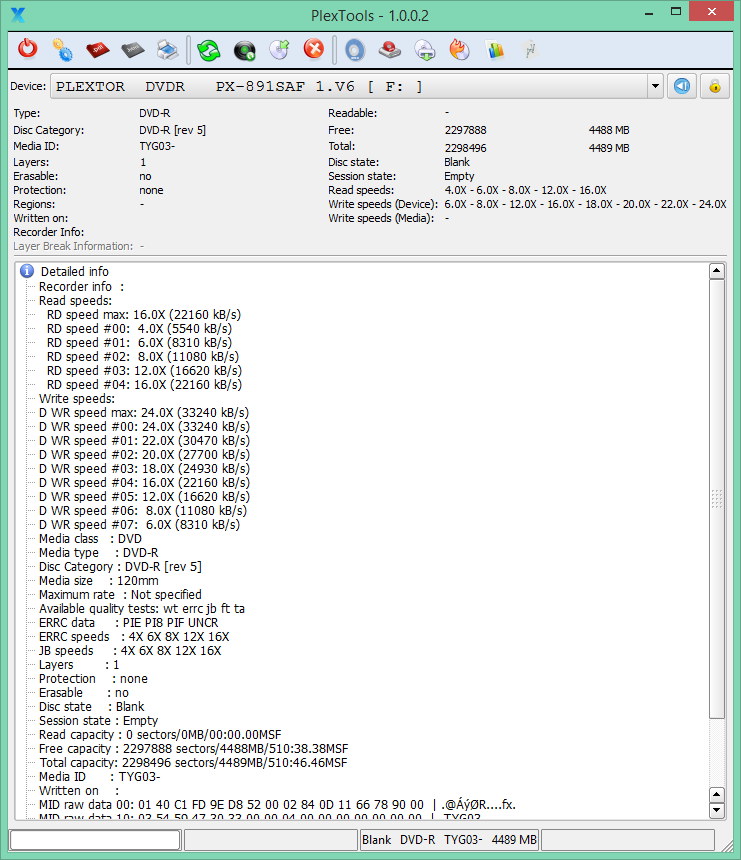Click the blue disc info icon
This screenshot has width=741, height=860.
[355, 50]
